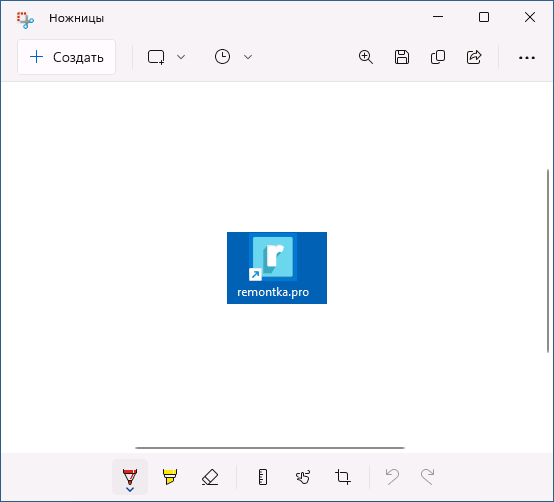The width and height of the screenshot is (554, 502).
Task: Undo the last annotation
Action: [x=392, y=477]
